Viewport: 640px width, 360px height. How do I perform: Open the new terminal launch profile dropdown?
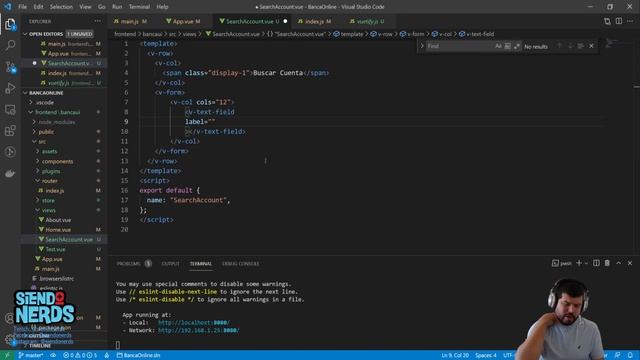[x=586, y=263]
